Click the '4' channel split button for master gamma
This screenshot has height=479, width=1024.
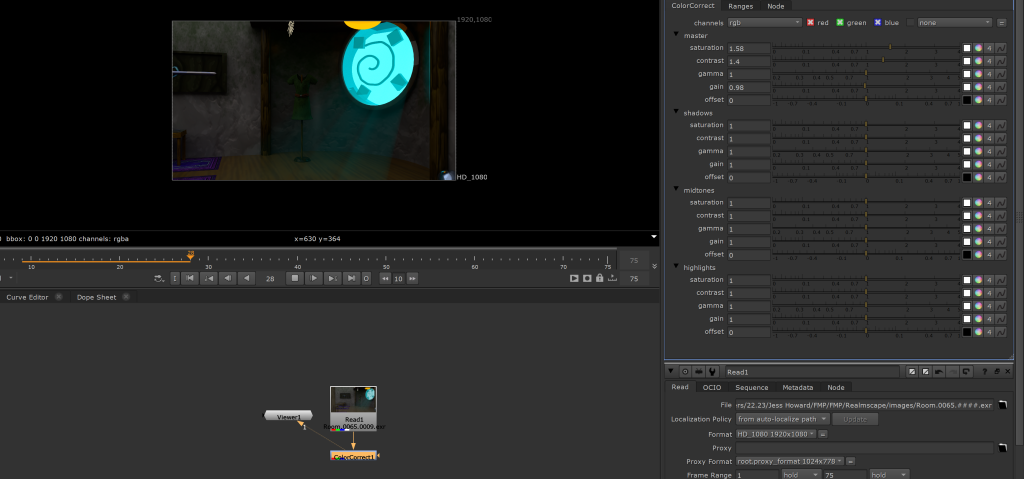click(x=989, y=74)
